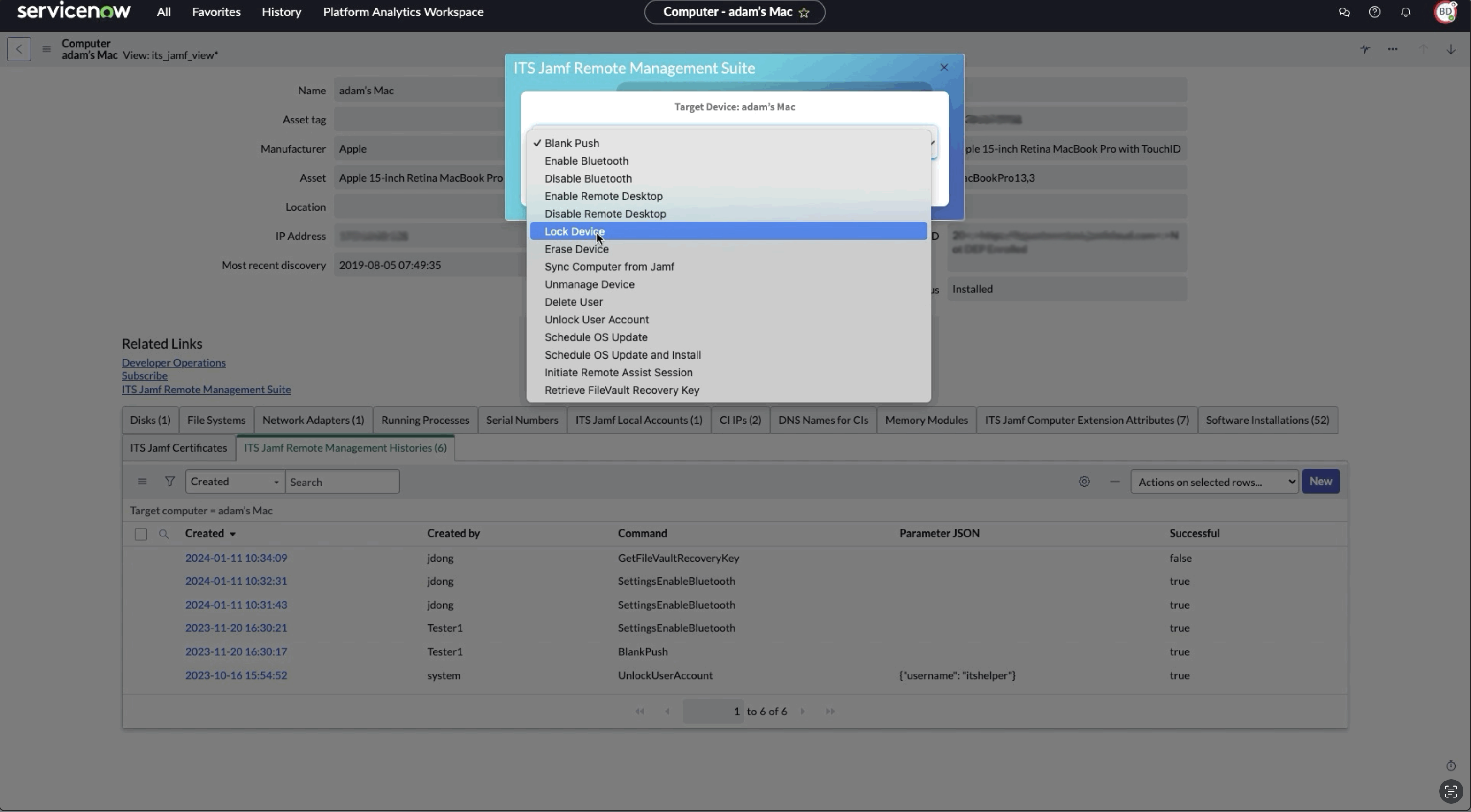Go to previous page of list
This screenshot has height=812, width=1471.
667,712
